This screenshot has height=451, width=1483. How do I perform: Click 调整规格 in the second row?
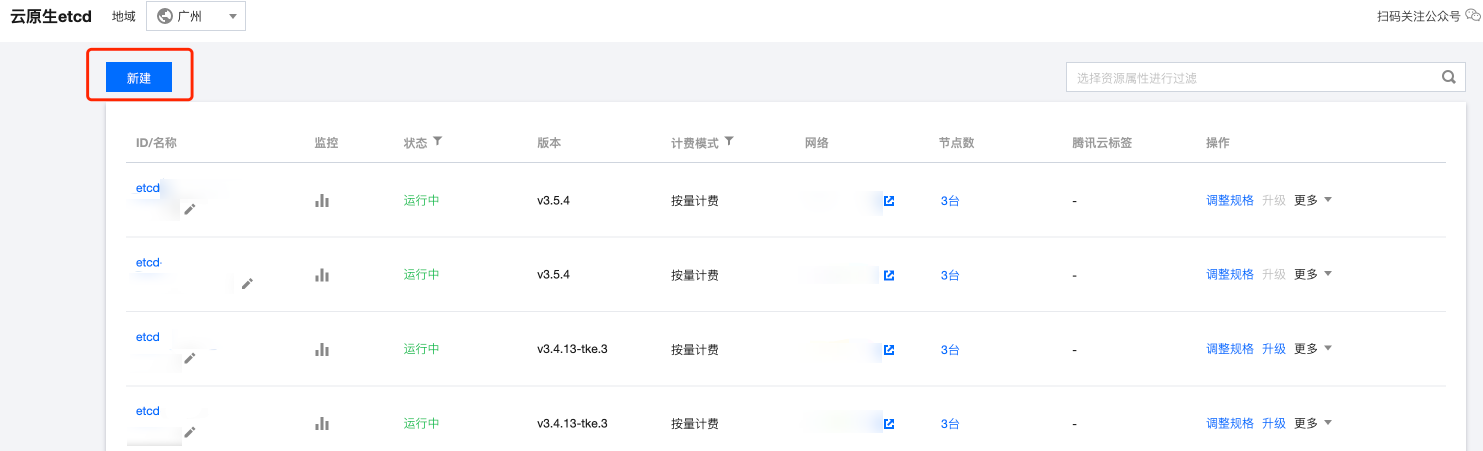tap(1230, 274)
